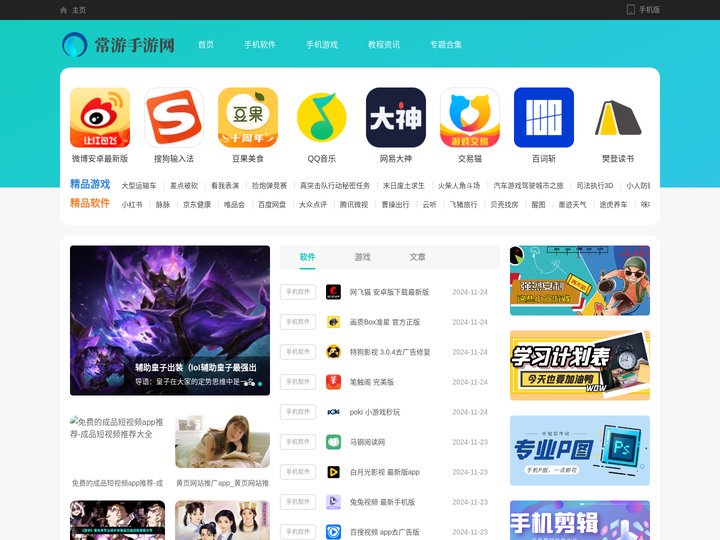
Task: Click the home icon beside 主页
Action: pyautogui.click(x=63, y=10)
